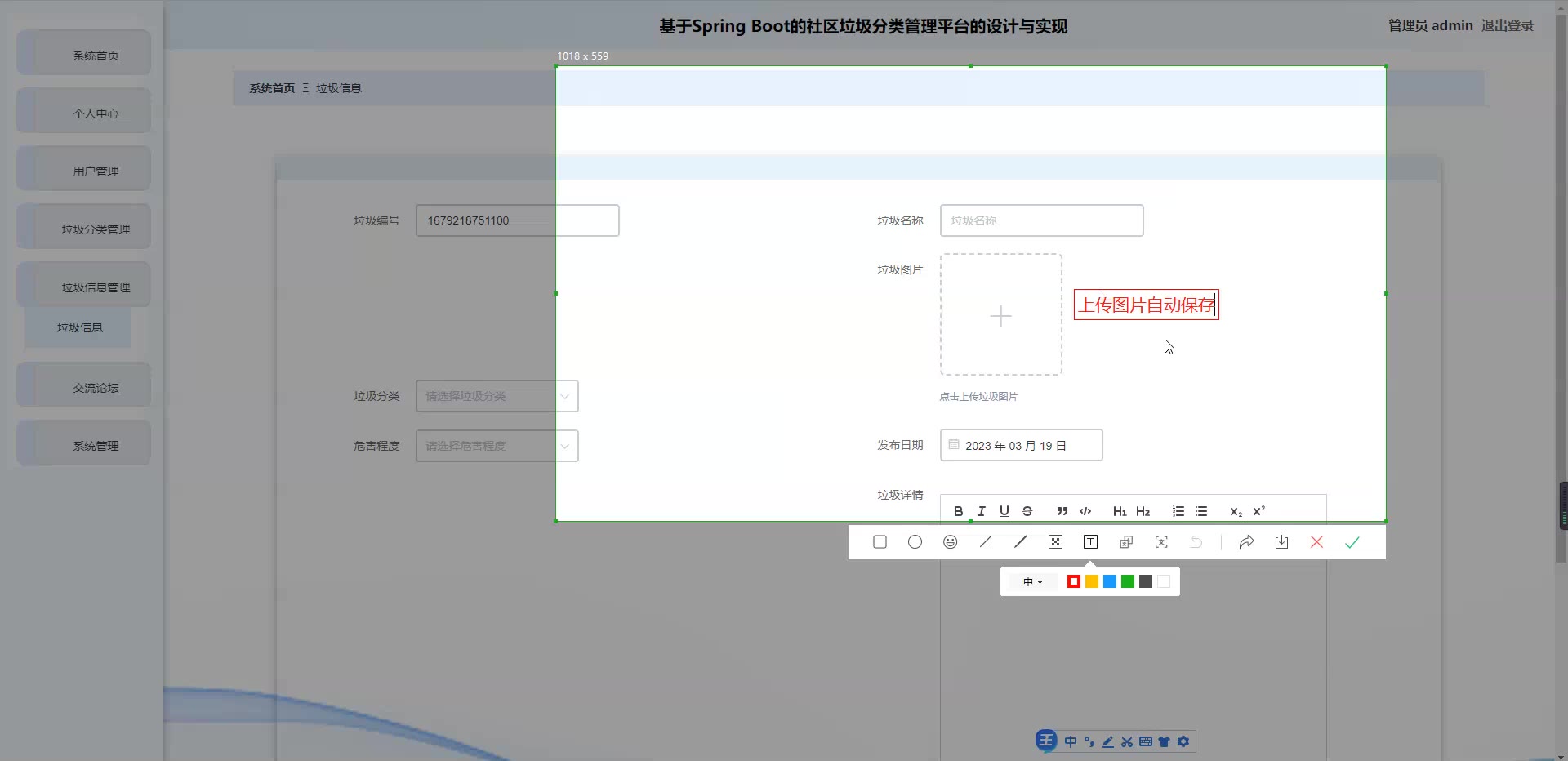1568x761 pixels.
Task: Pick the white annotation color
Action: (x=1164, y=581)
